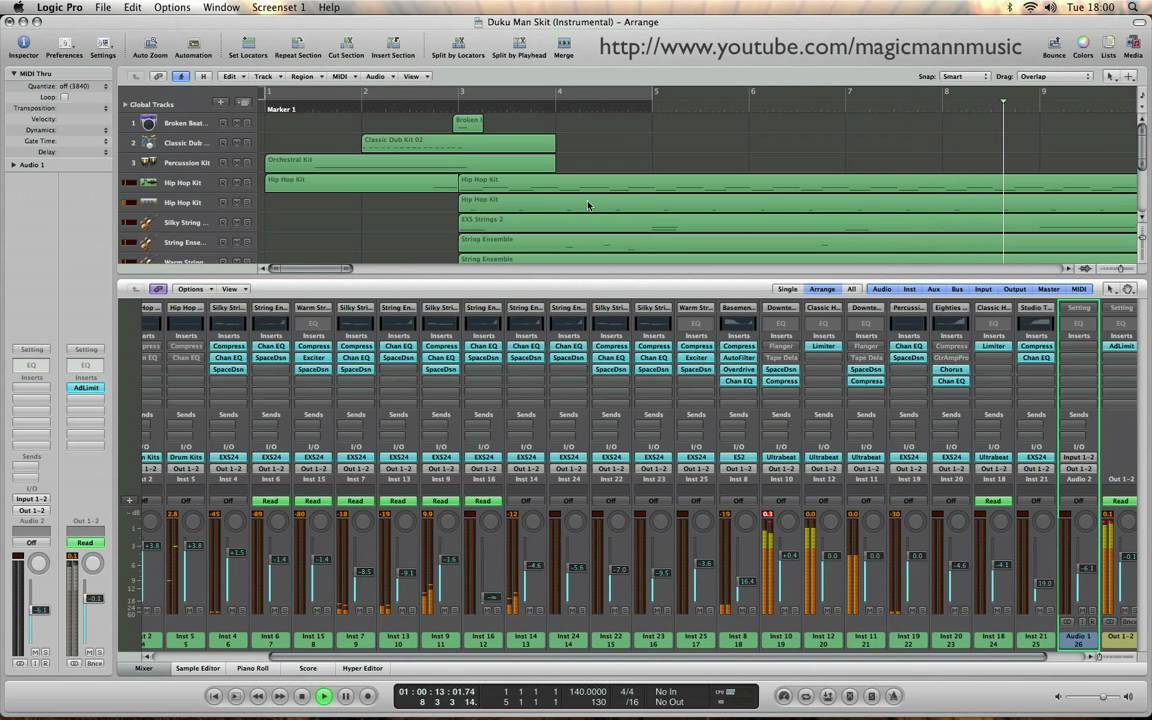Open the Colors palette icon
Screen dimensions: 1152x720
pyautogui.click(x=1083, y=43)
